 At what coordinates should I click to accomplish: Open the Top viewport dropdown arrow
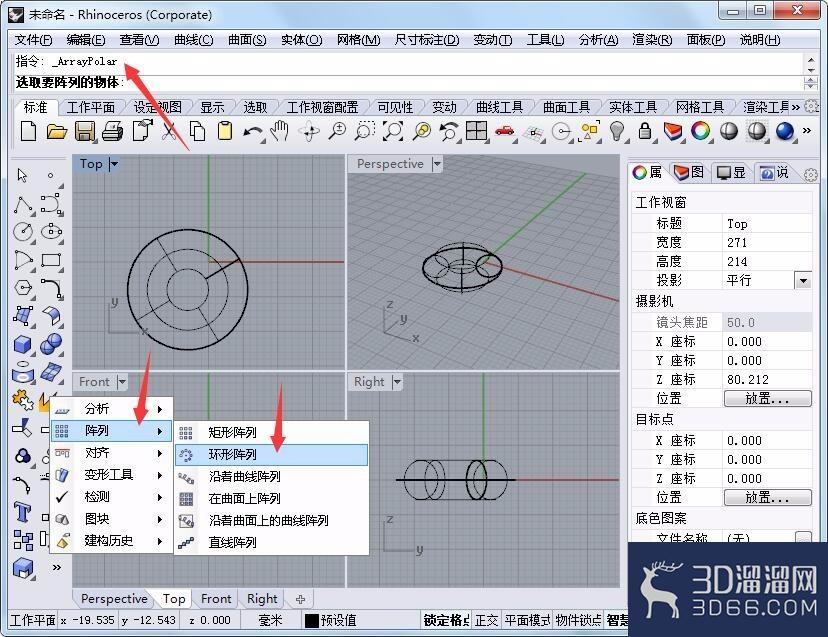point(114,164)
